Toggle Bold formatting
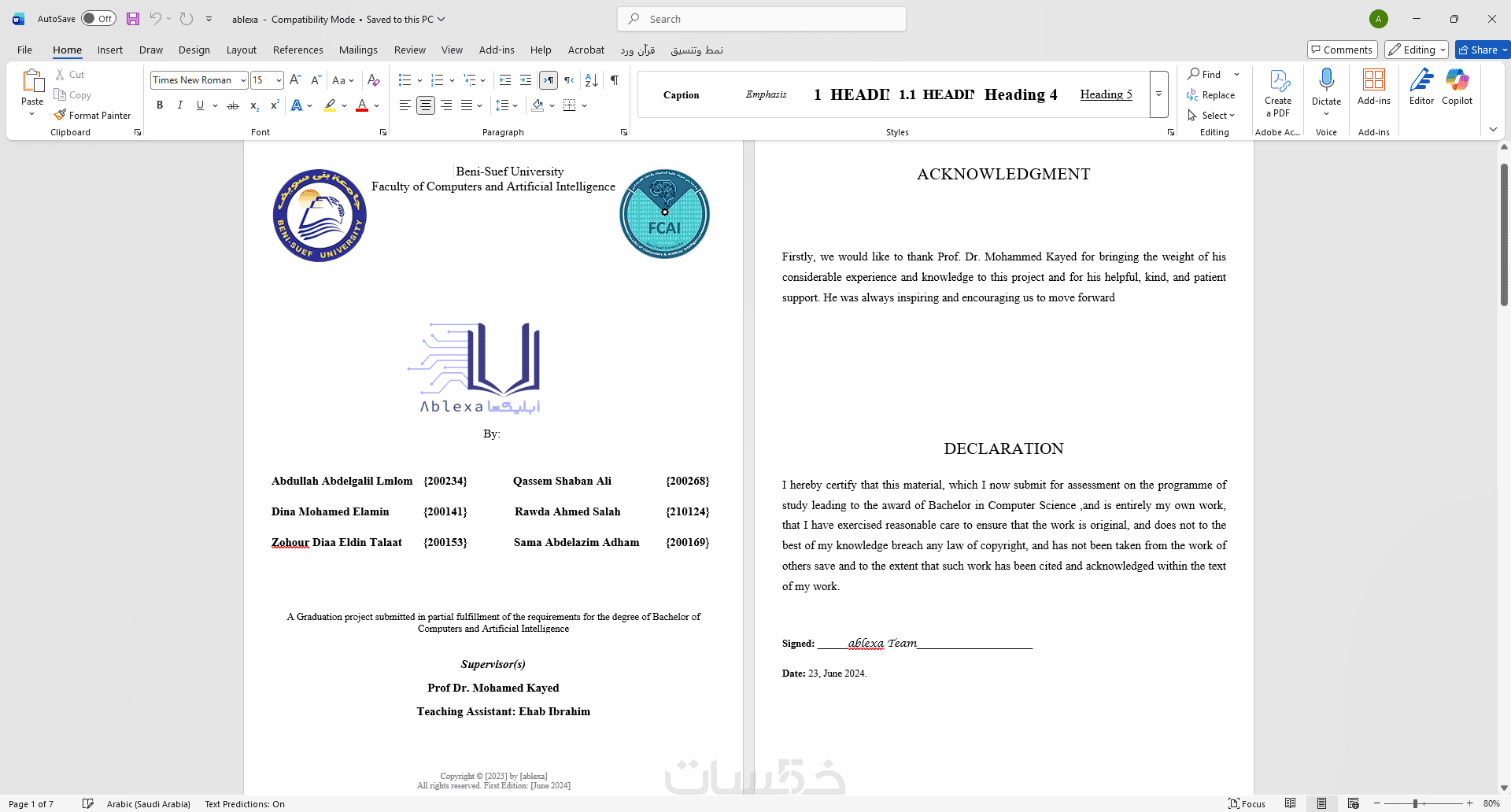This screenshot has width=1511, height=812. (160, 105)
